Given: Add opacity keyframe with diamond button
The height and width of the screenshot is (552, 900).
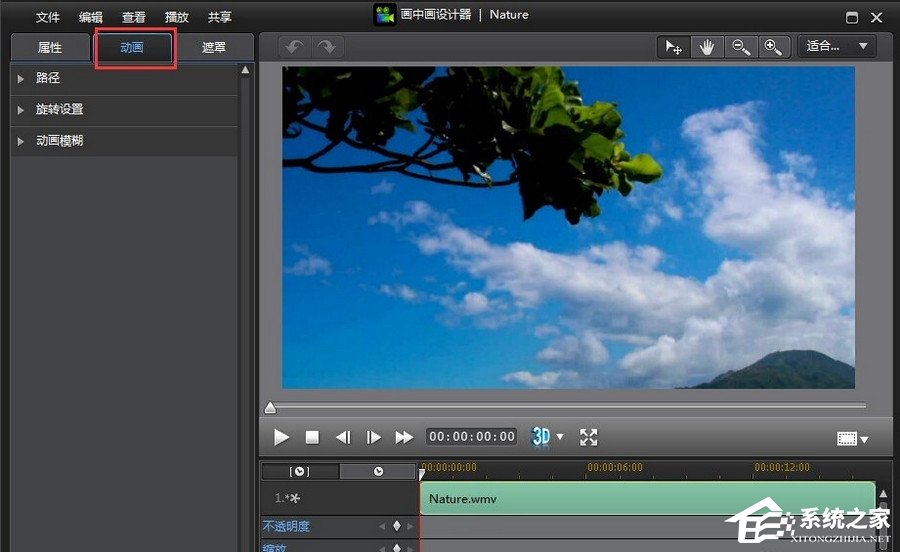Looking at the screenshot, I should 396,526.
